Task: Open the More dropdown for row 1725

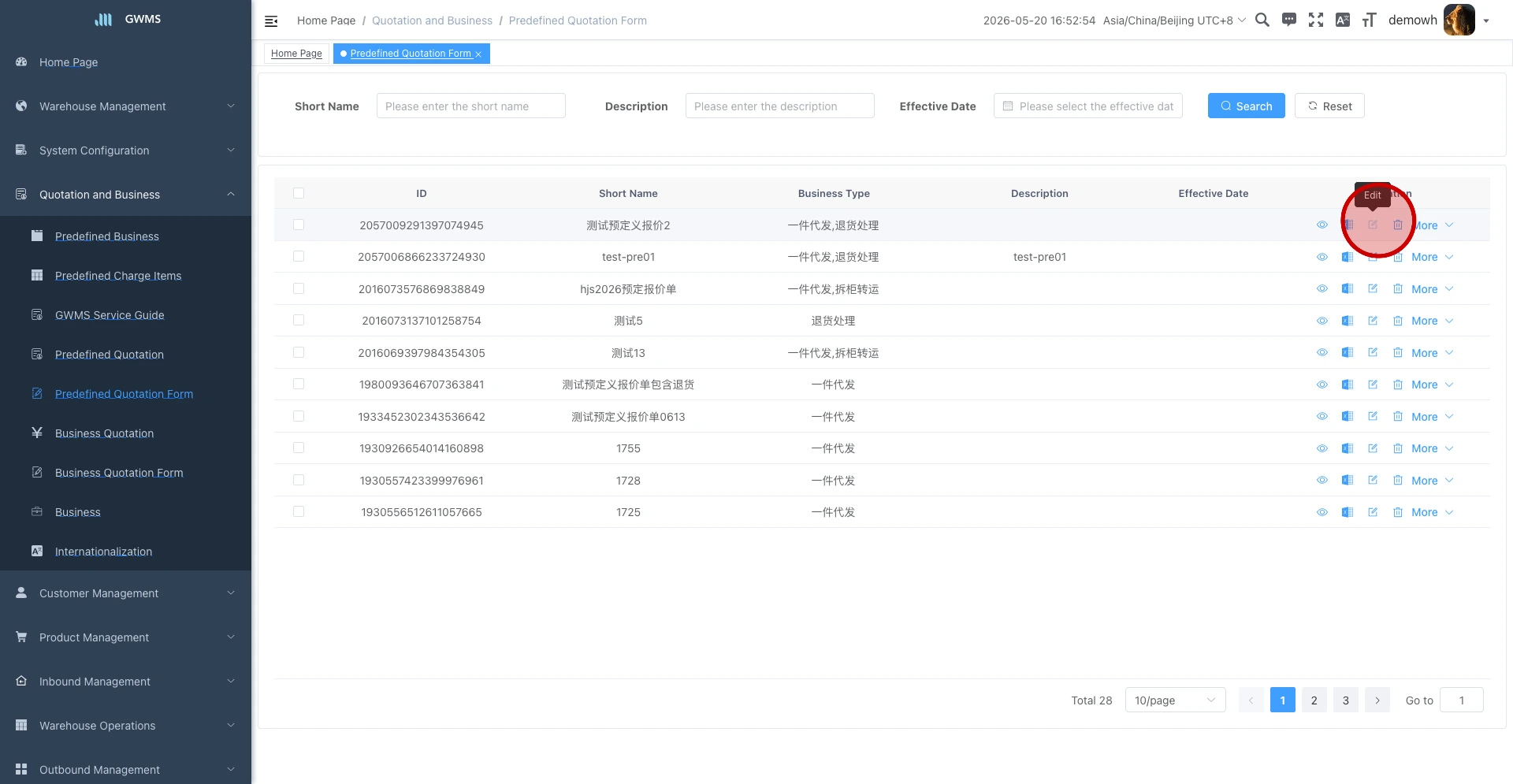Action: 1432,512
